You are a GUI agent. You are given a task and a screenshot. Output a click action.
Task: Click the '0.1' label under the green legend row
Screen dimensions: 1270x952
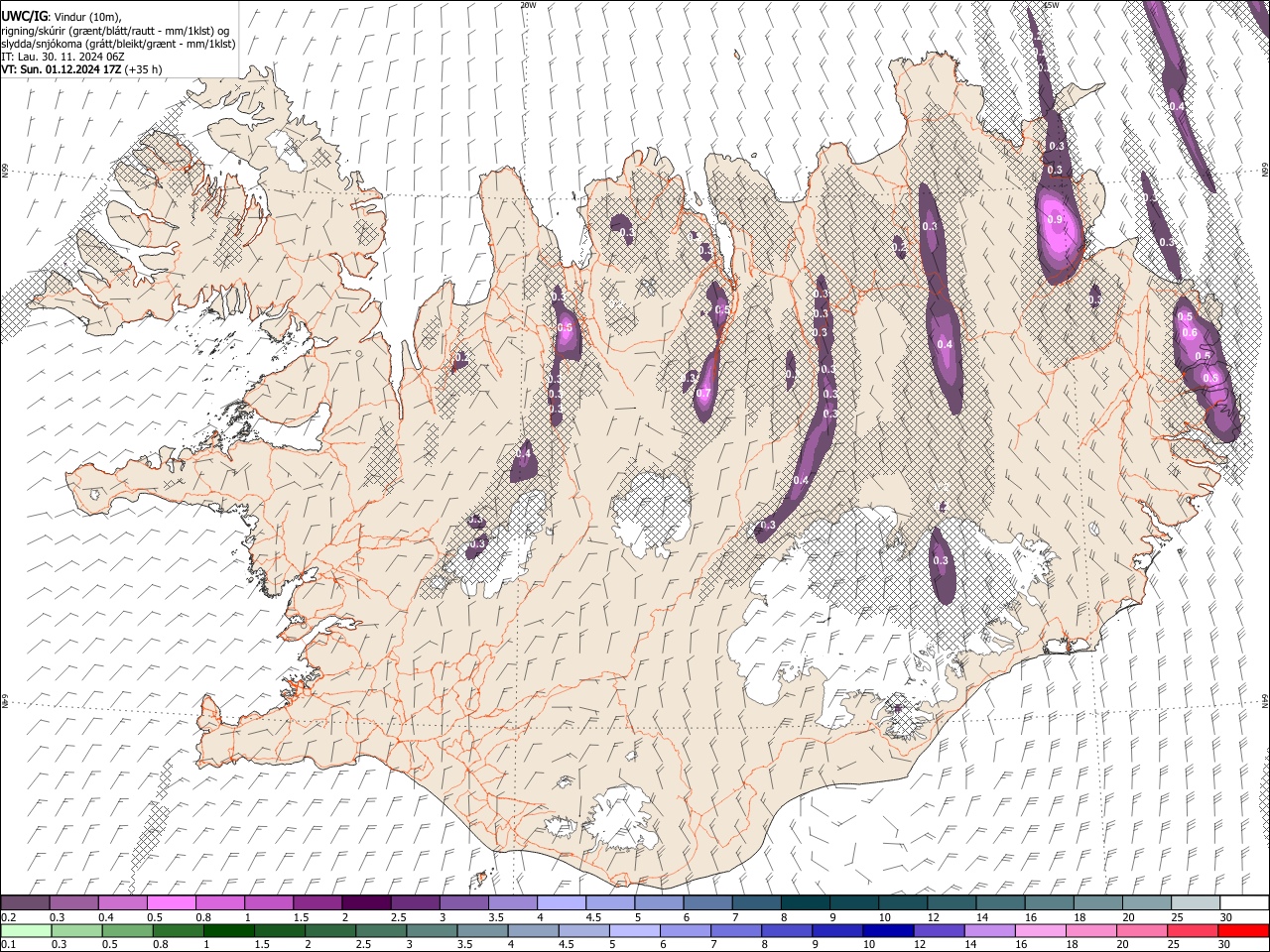pos(8,945)
